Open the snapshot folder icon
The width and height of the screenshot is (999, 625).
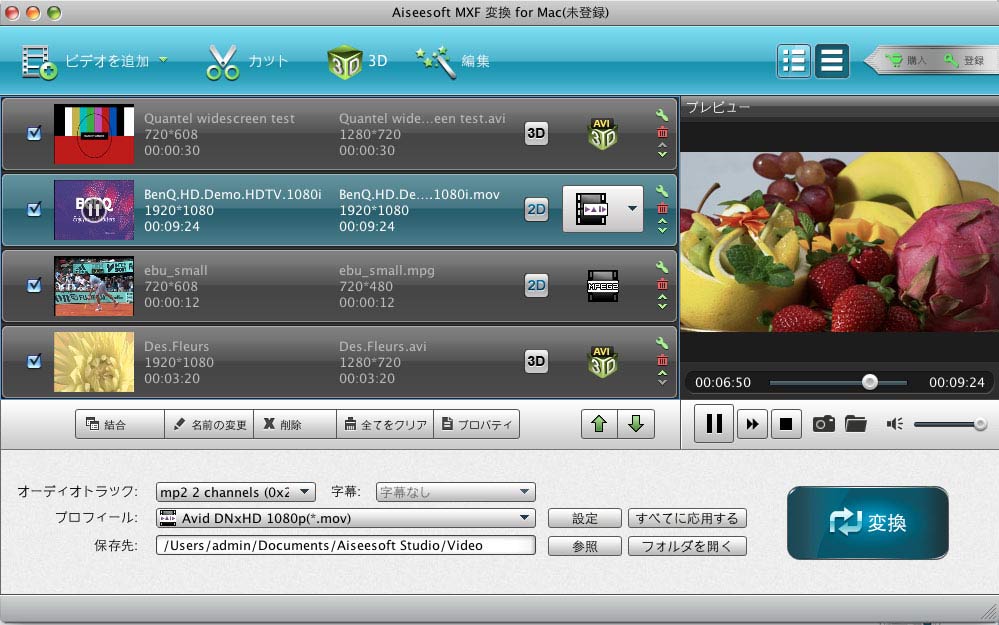855,424
